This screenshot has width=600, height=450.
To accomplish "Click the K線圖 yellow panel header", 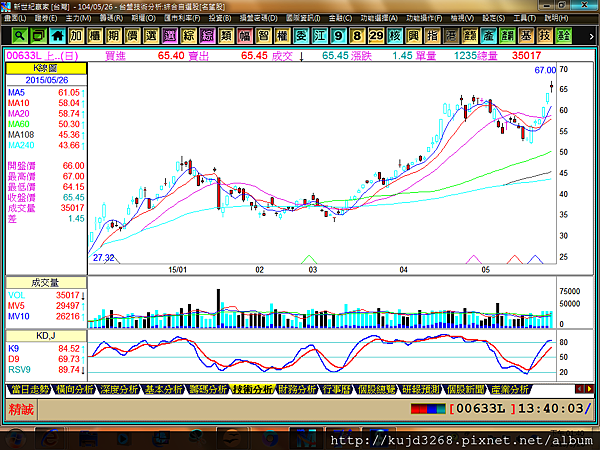I will 46,68.
